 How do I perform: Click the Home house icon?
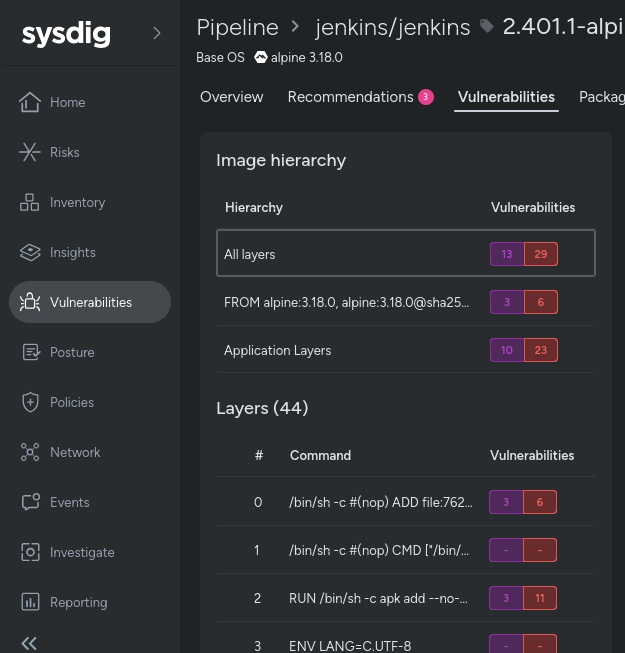click(x=30, y=102)
